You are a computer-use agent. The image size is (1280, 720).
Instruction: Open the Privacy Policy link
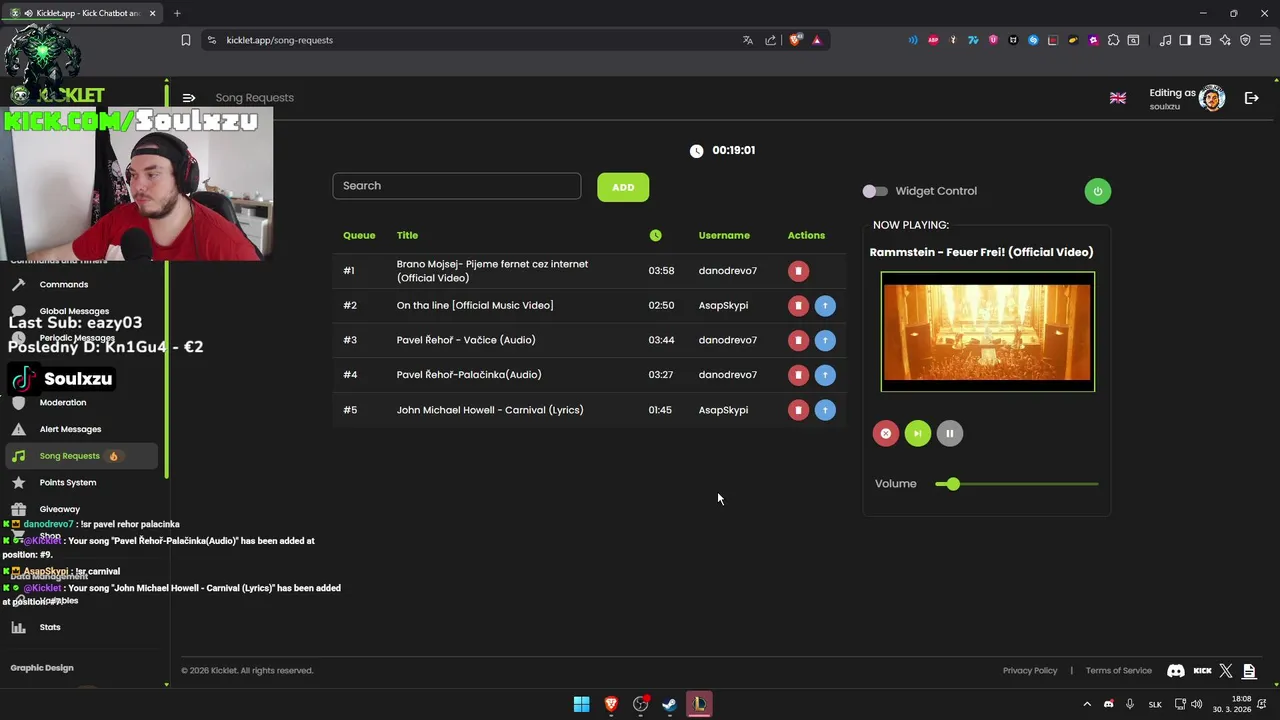click(x=1030, y=671)
